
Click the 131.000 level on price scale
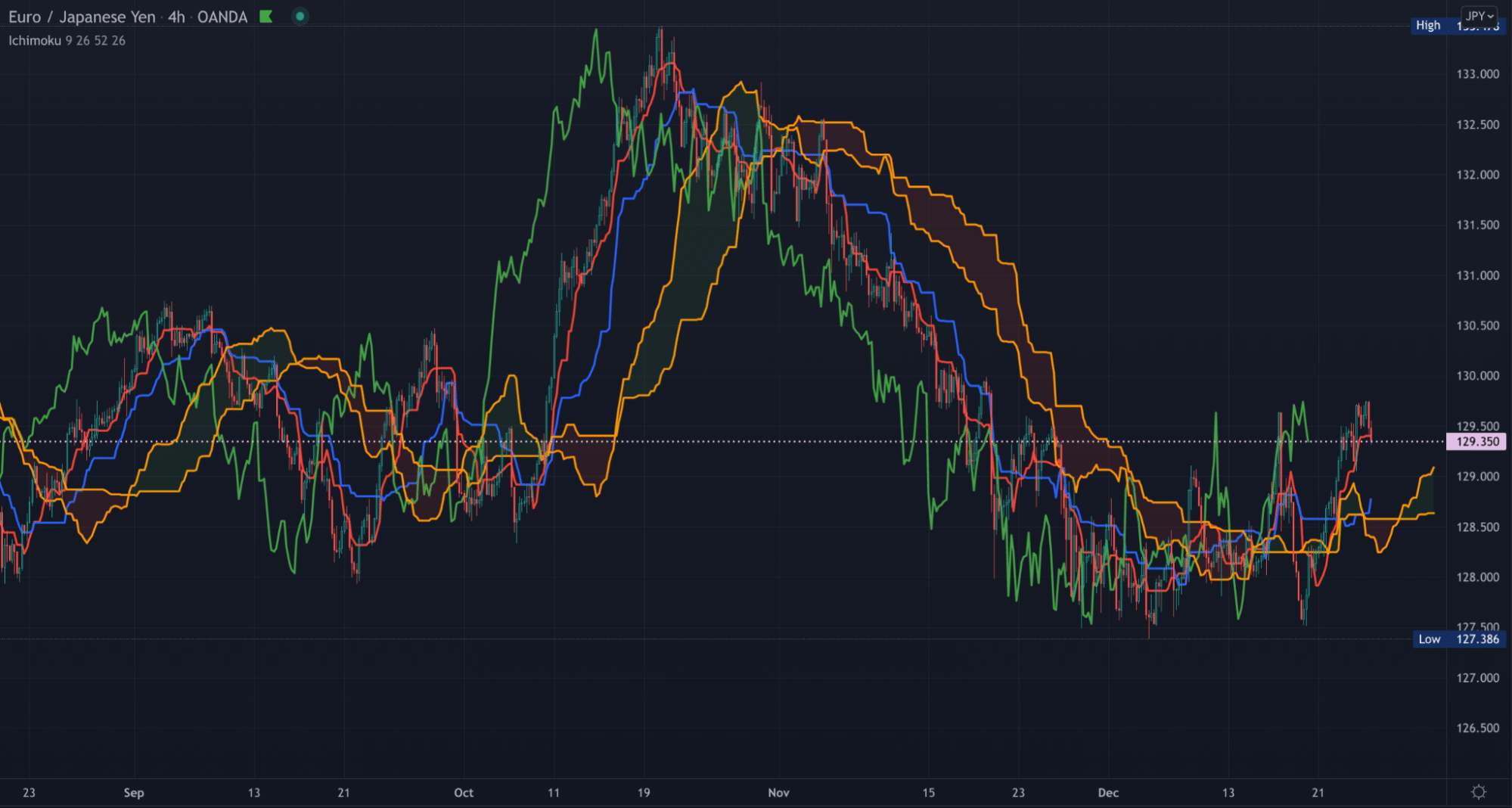point(1477,275)
